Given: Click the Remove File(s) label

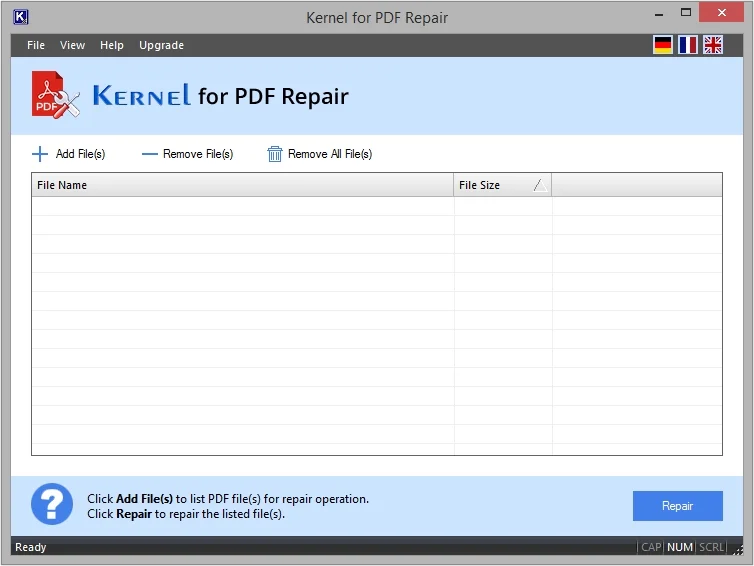Looking at the screenshot, I should [x=198, y=154].
